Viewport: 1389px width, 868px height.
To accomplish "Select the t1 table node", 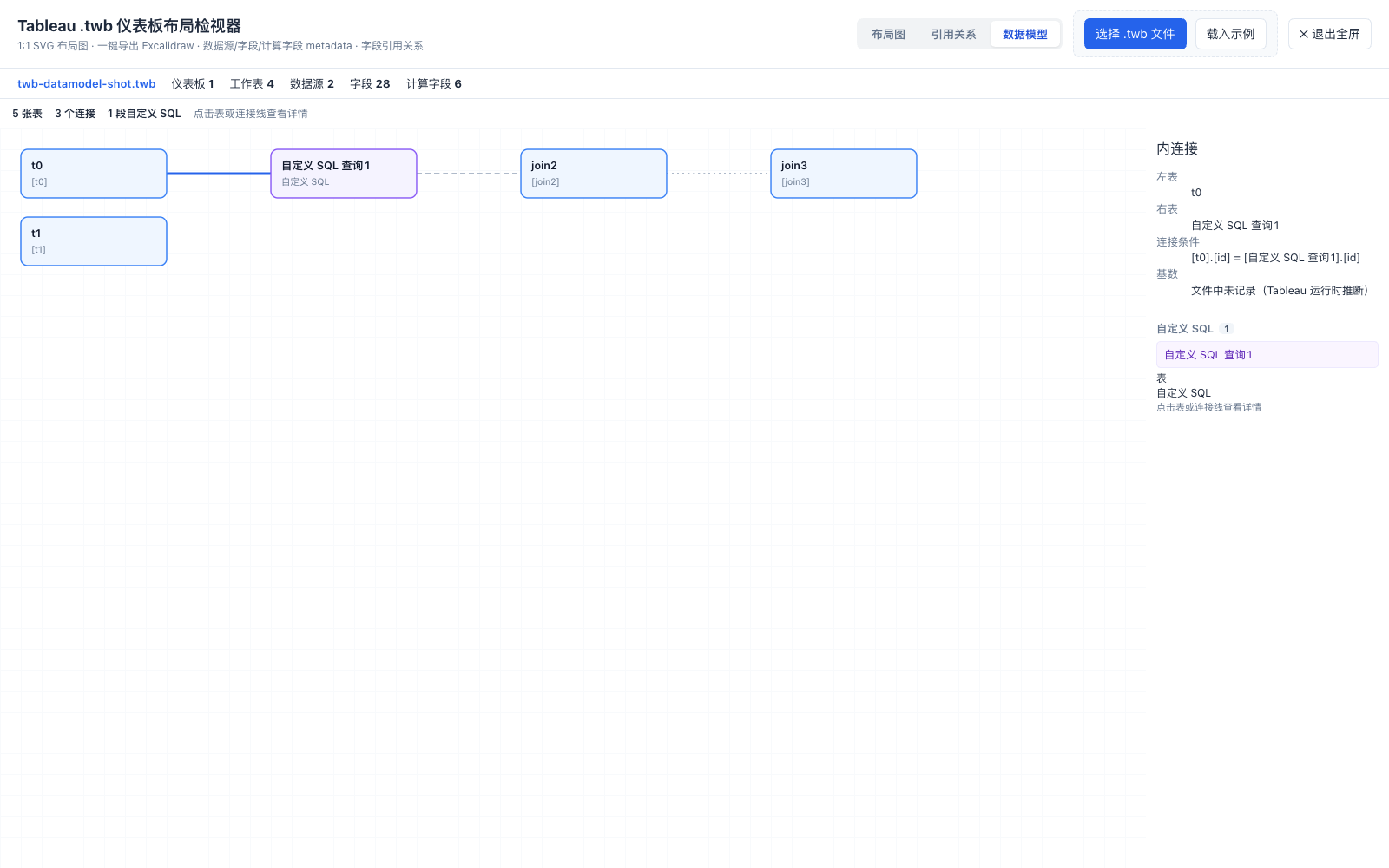I will click(x=94, y=241).
